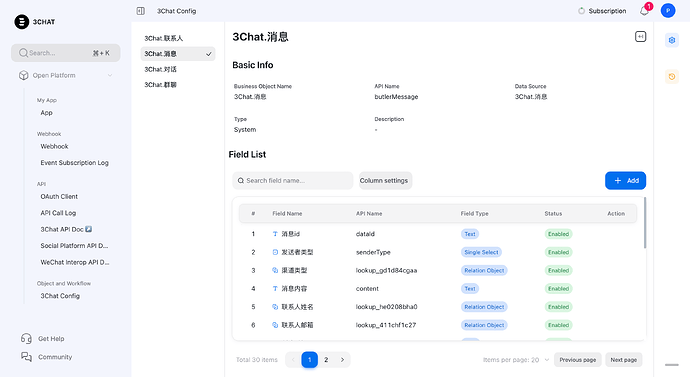Click the Text tag for 消息内容 row
The height and width of the screenshot is (377, 690).
click(x=470, y=289)
